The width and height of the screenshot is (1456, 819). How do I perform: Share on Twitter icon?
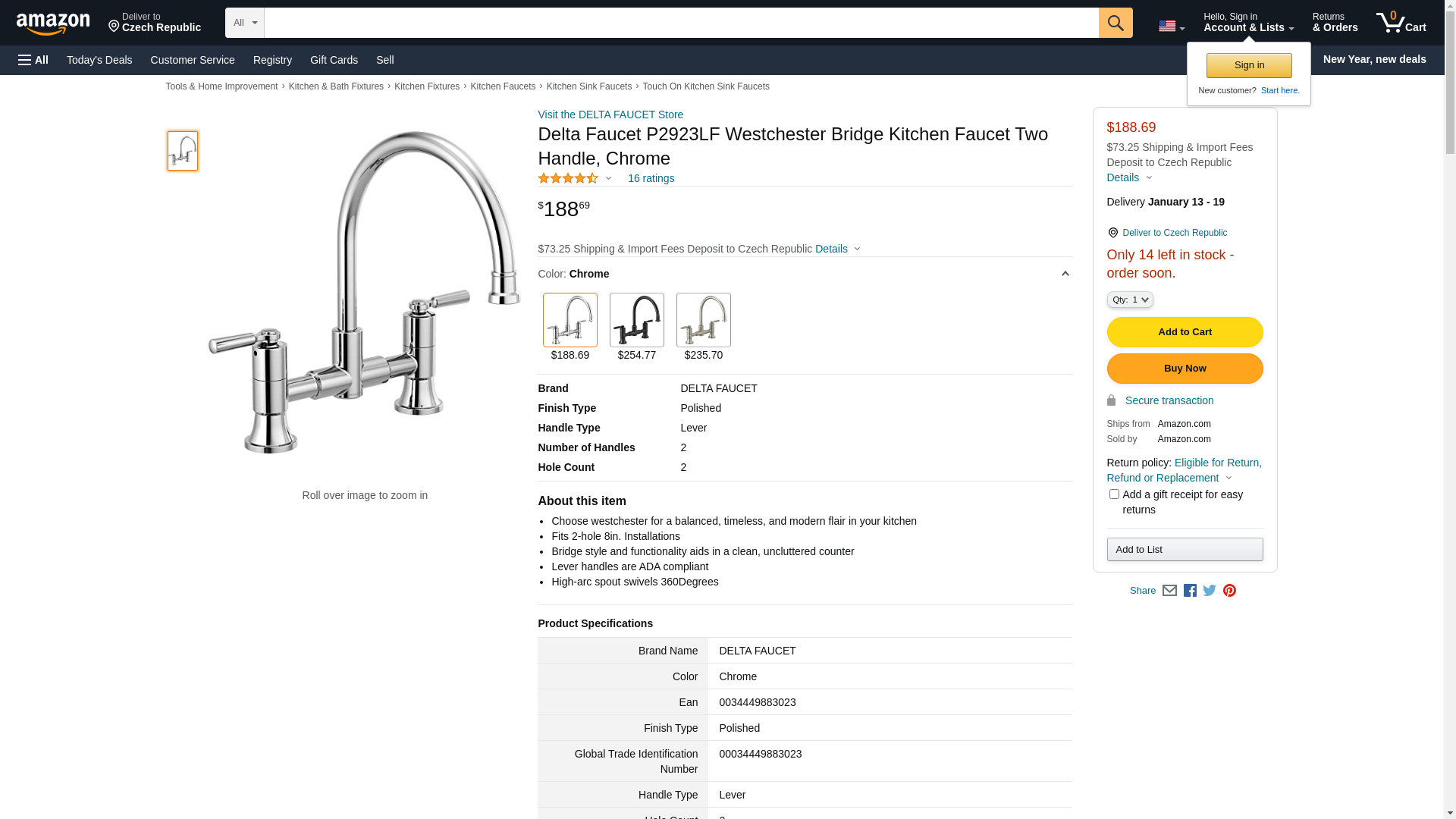pos(1210,591)
